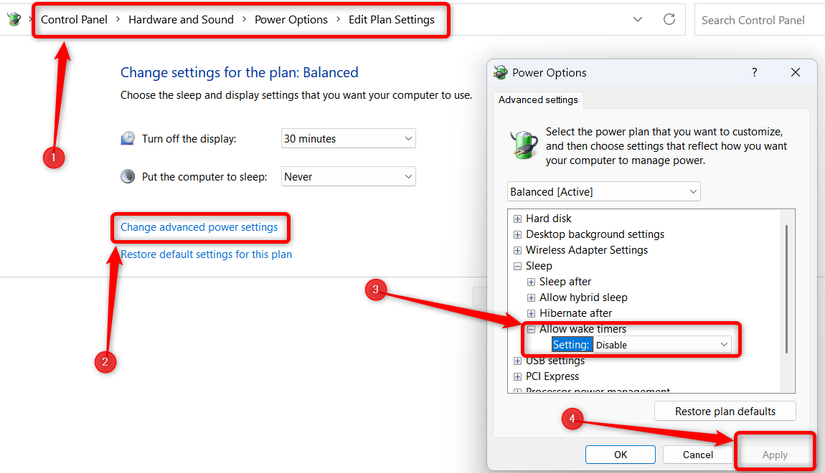The height and width of the screenshot is (473, 825).
Task: Expand the PCI Express node
Action: click(517, 376)
